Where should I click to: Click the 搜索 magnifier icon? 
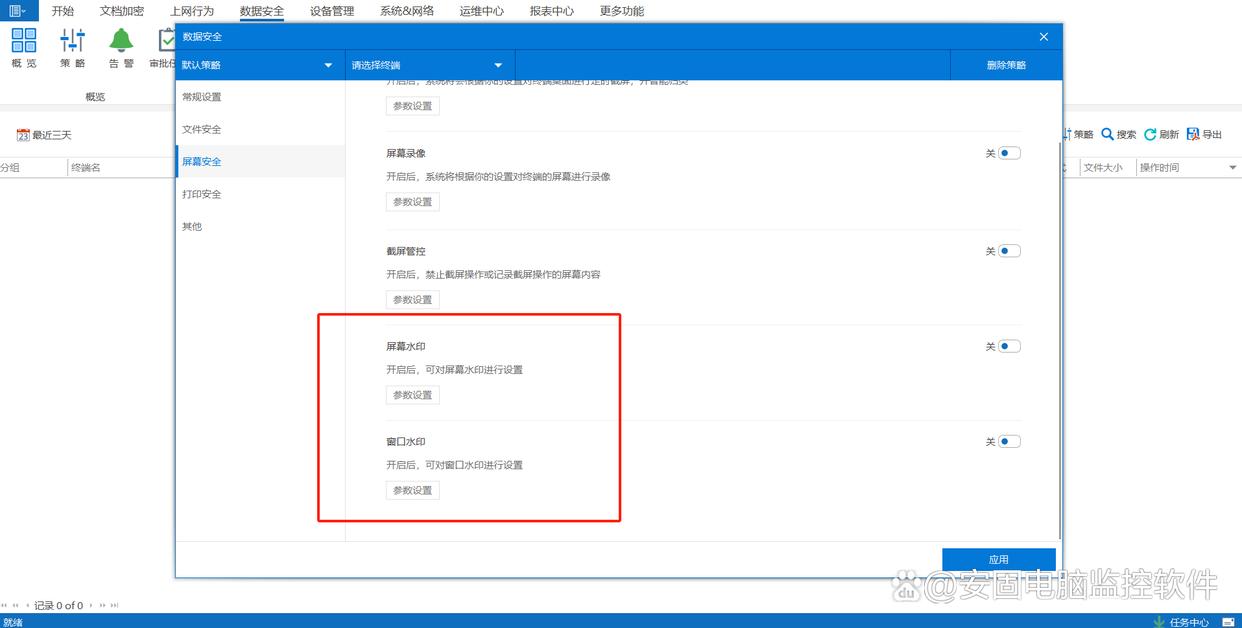pyautogui.click(x=1108, y=134)
